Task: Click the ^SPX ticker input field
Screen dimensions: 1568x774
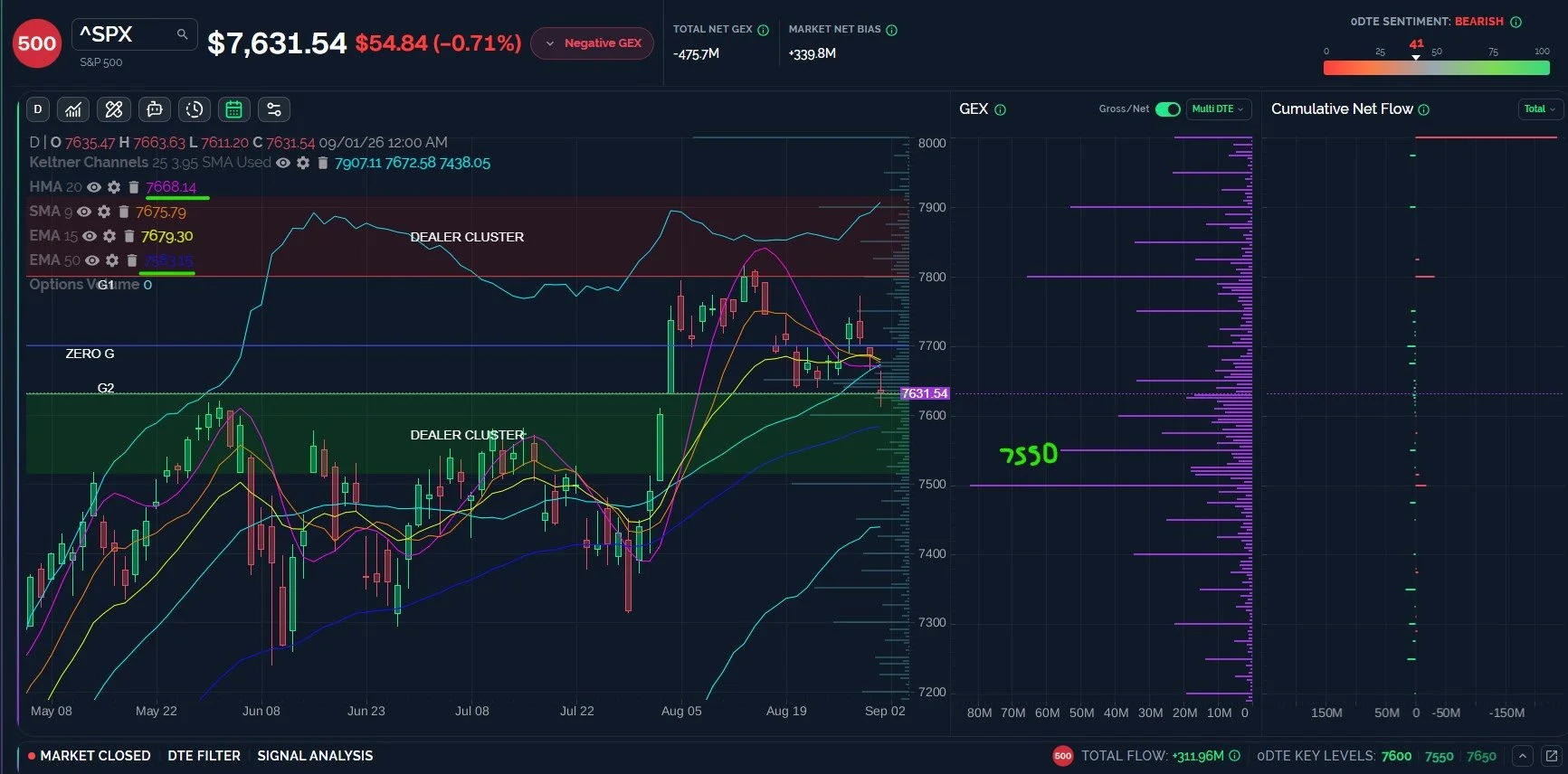Action: click(134, 34)
